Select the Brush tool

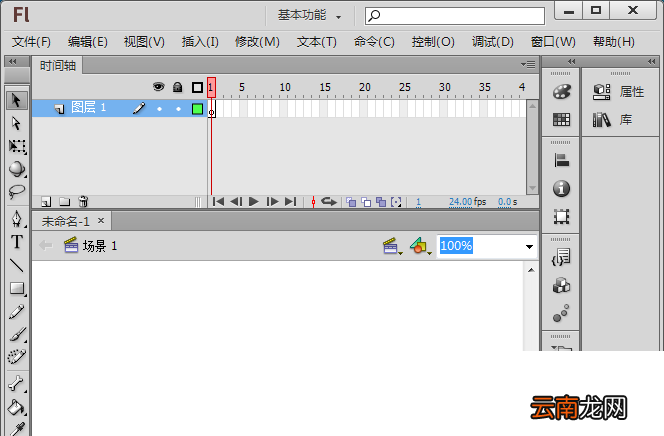(x=17, y=334)
